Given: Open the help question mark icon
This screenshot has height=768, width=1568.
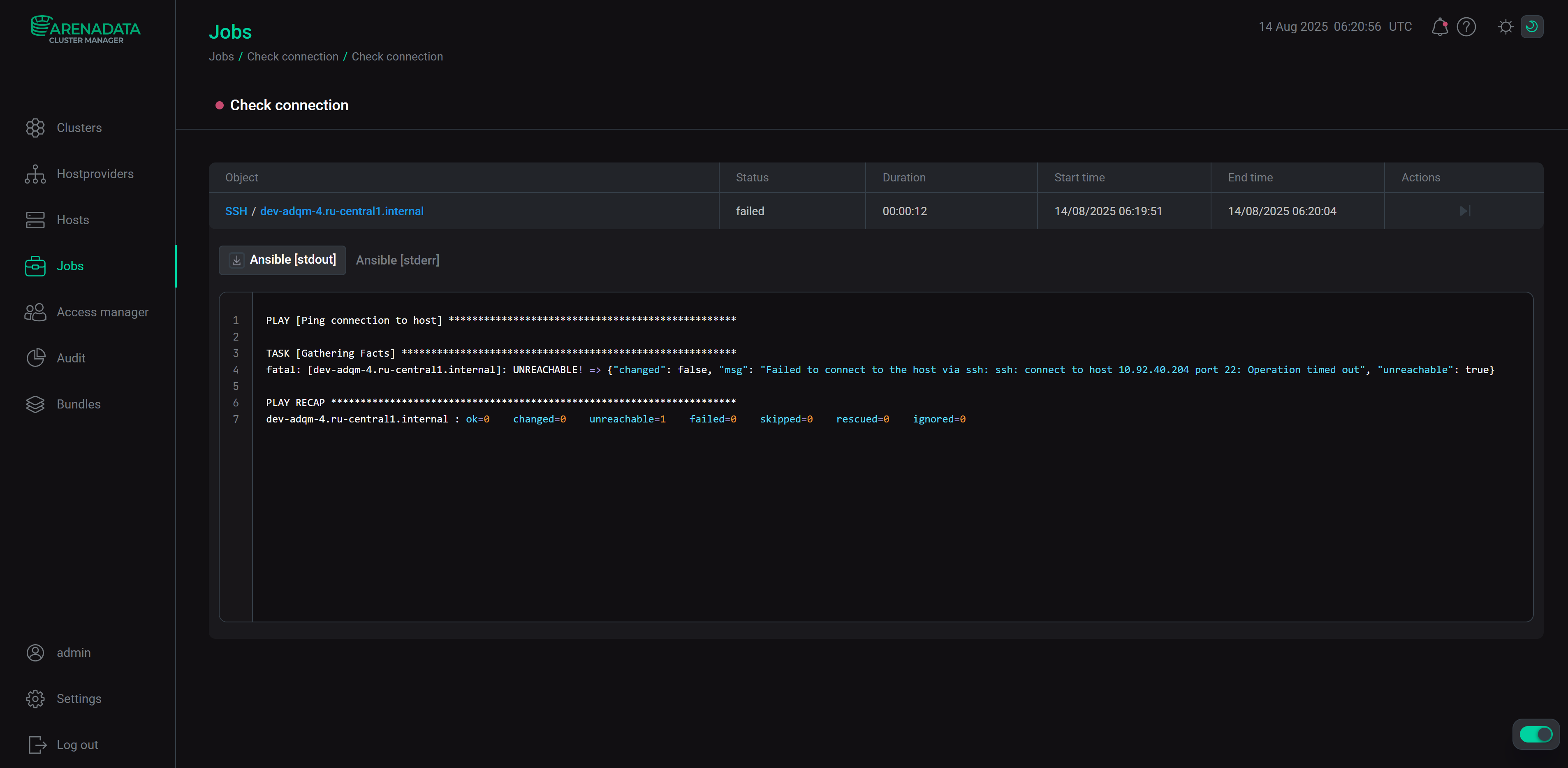Looking at the screenshot, I should pos(1466,27).
